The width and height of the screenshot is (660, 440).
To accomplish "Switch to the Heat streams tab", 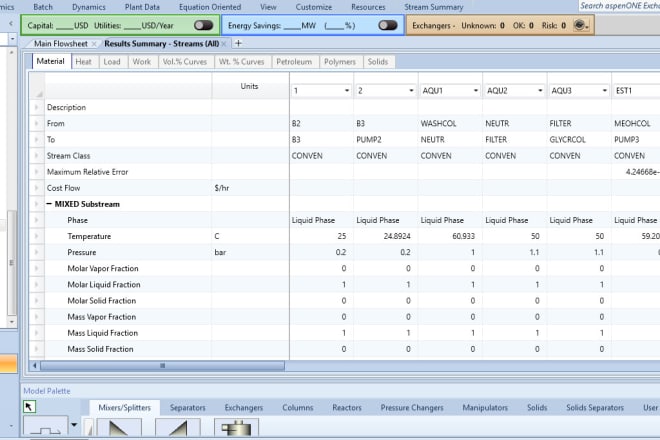I will pos(83,61).
